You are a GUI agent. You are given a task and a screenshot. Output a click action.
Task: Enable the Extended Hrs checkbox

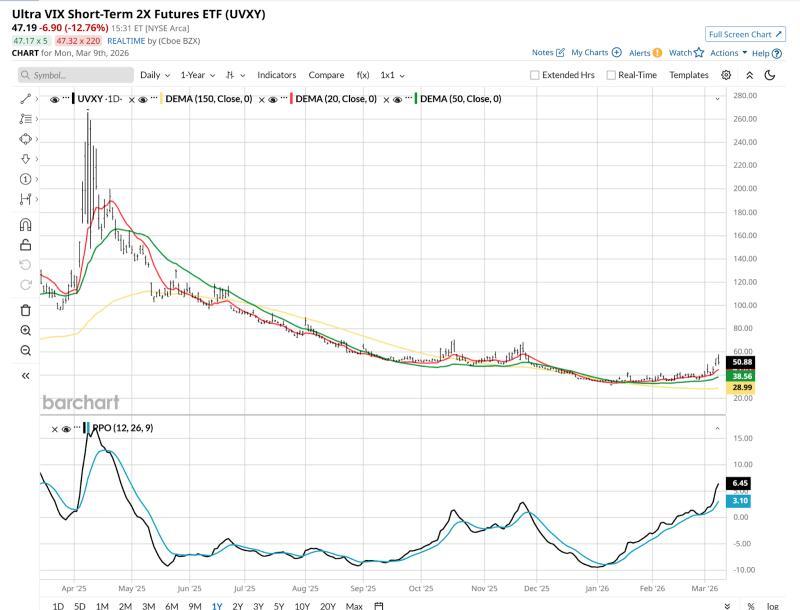click(x=534, y=75)
